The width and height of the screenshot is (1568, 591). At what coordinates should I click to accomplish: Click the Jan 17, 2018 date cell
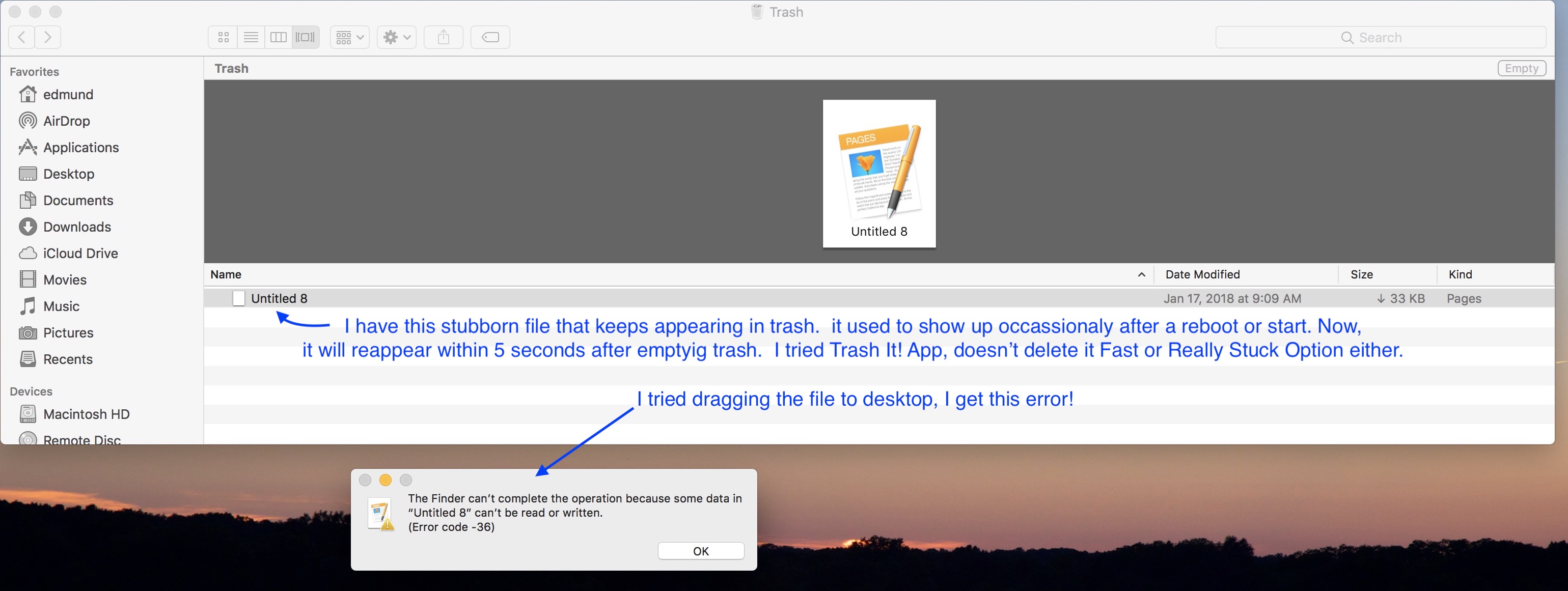[x=1232, y=298]
